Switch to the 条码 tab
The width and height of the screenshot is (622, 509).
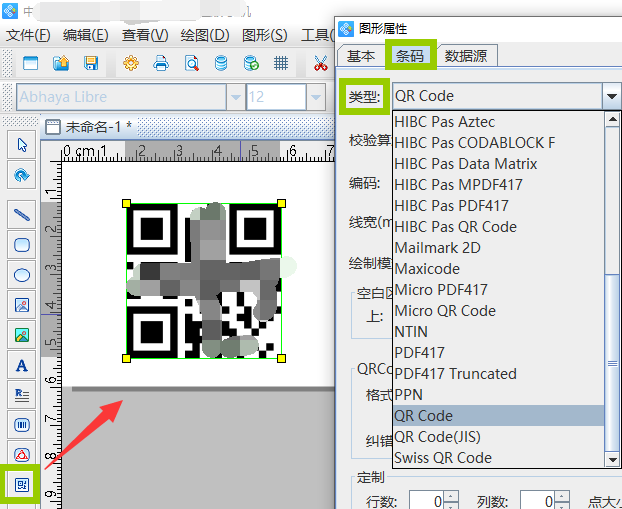pyautogui.click(x=410, y=56)
